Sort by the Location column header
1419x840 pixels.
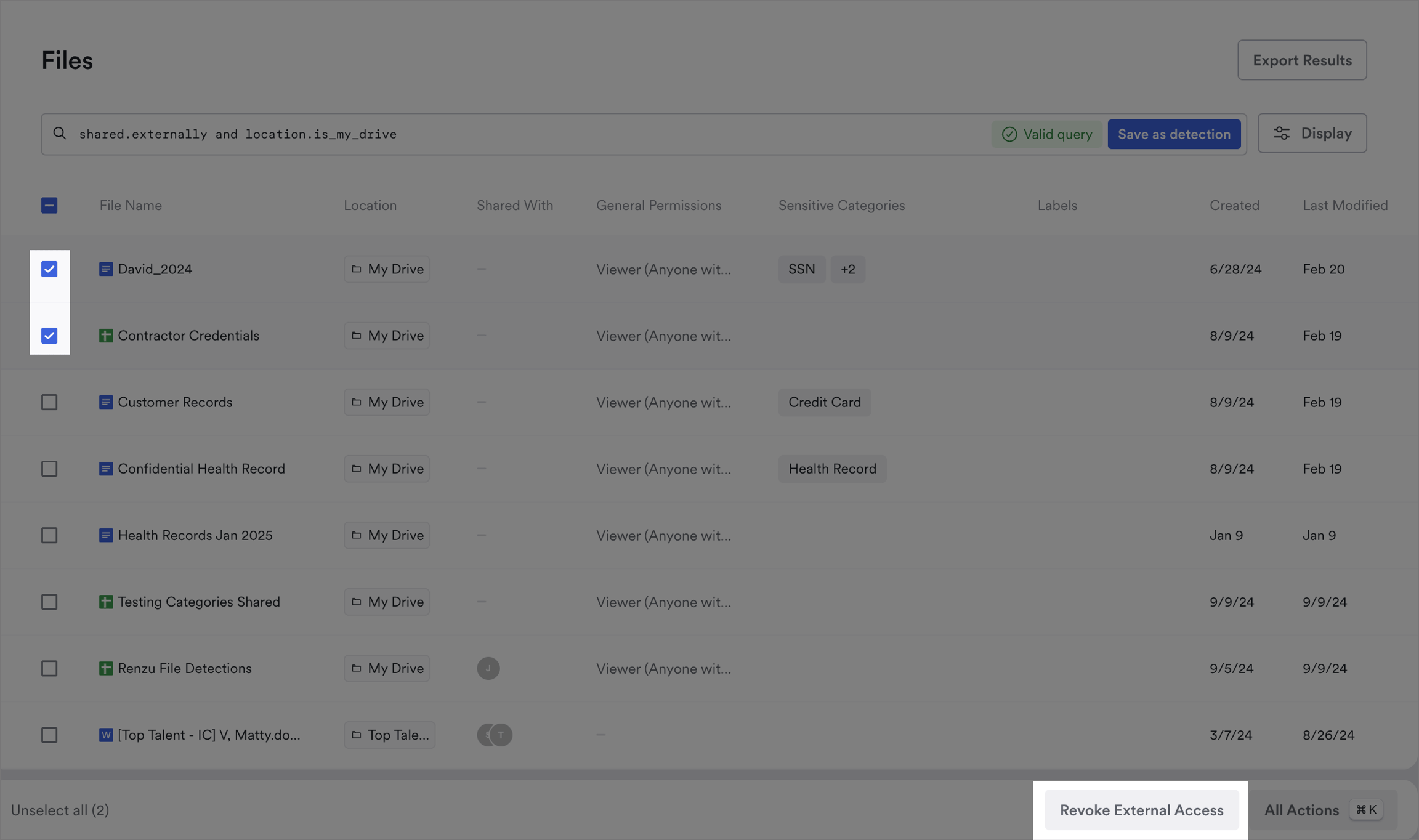370,205
